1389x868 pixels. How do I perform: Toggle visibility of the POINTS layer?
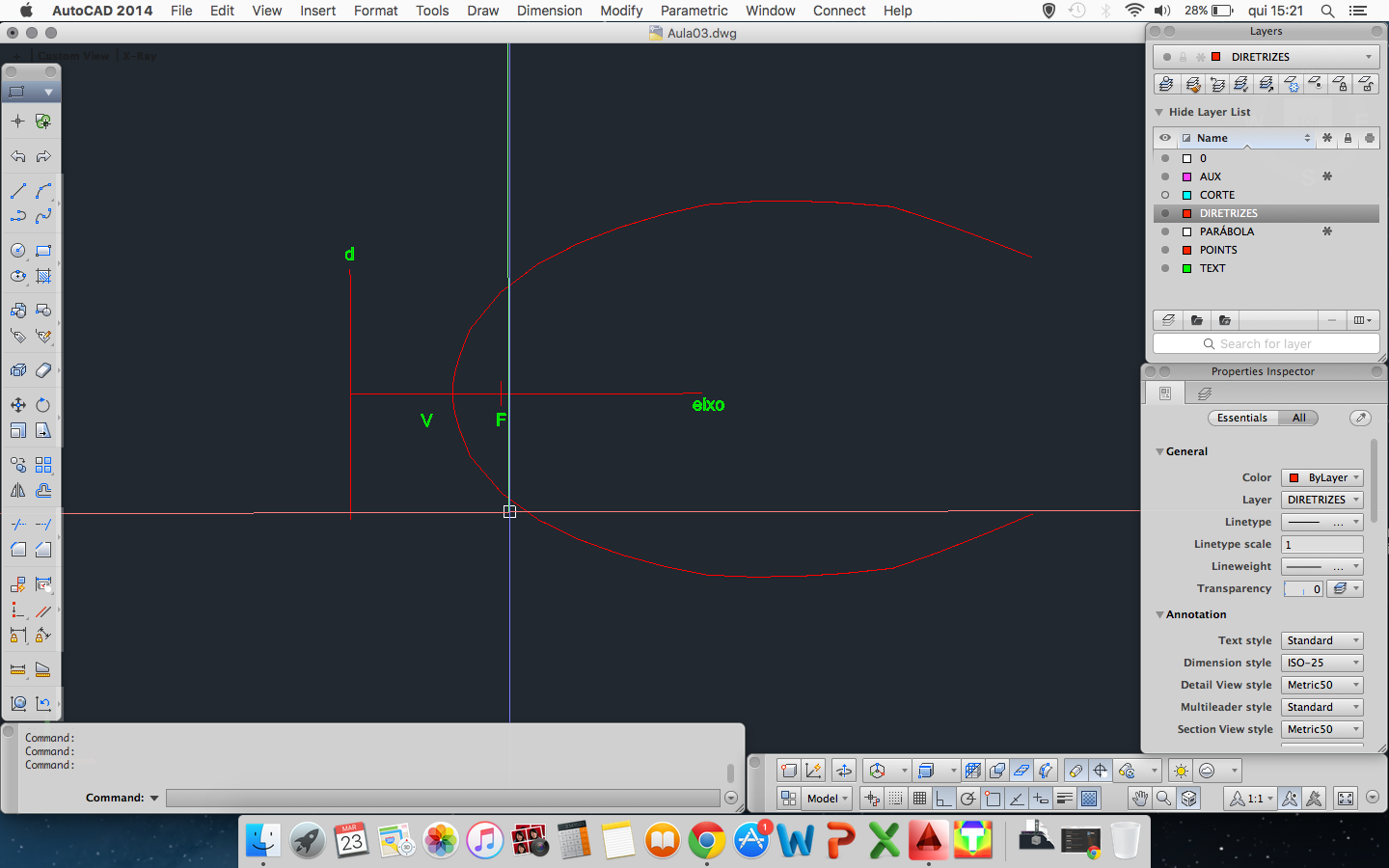1165,250
